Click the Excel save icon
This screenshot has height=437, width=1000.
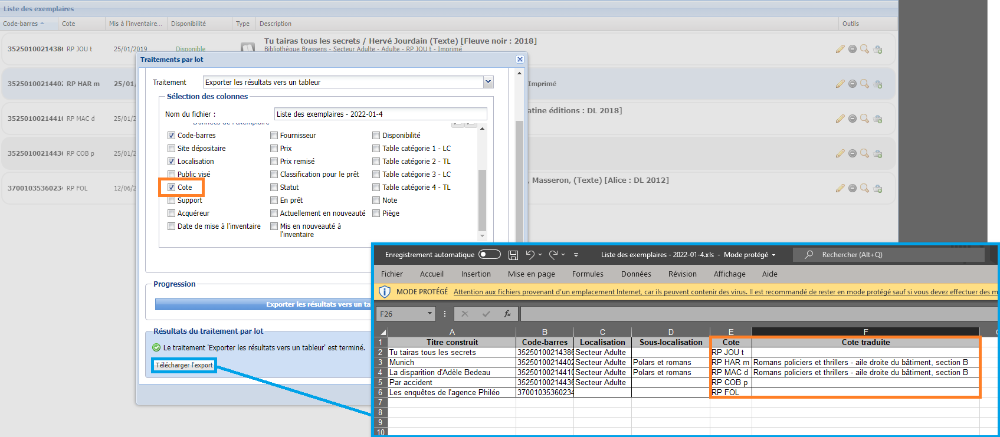click(512, 255)
